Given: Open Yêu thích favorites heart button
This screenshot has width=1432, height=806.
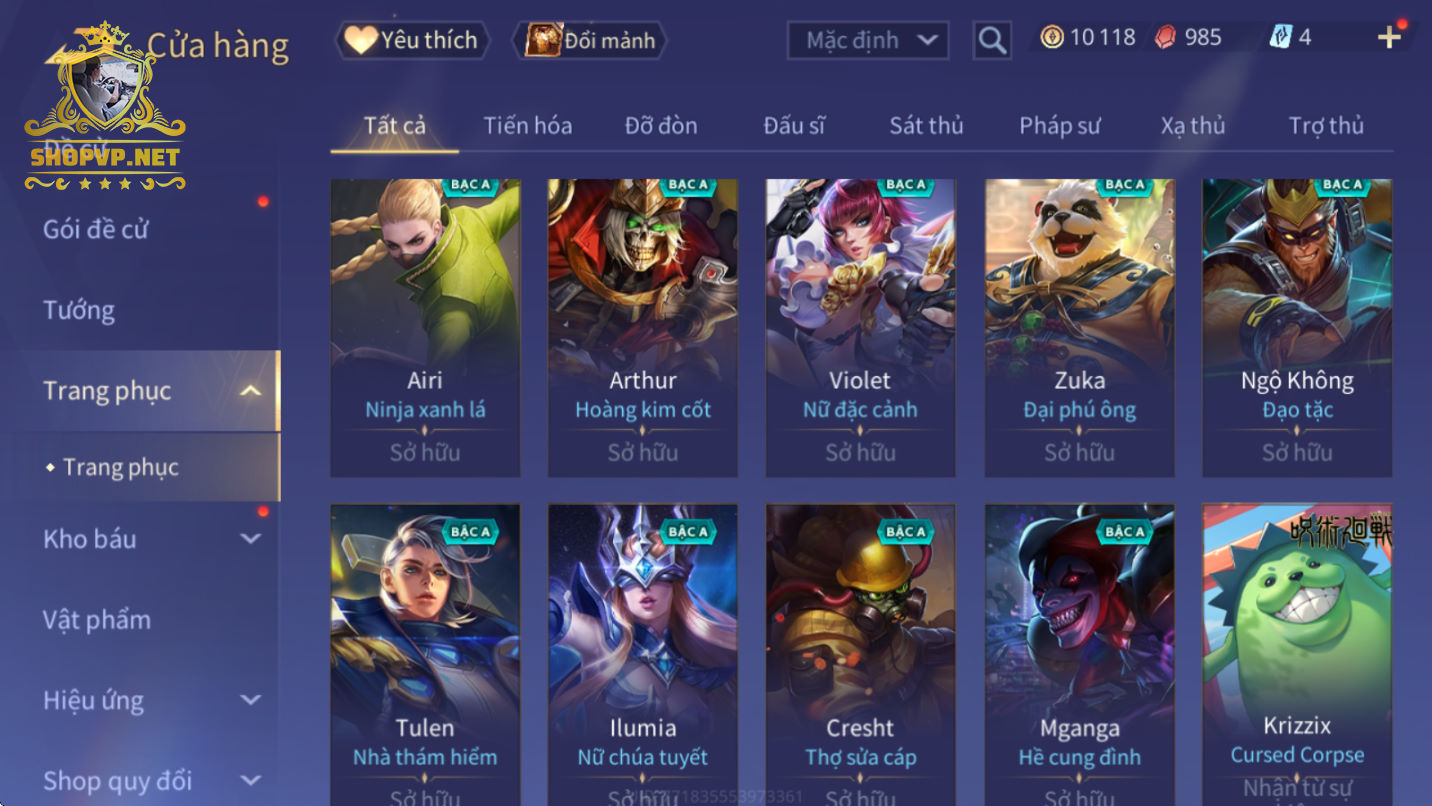Looking at the screenshot, I should pyautogui.click(x=412, y=40).
